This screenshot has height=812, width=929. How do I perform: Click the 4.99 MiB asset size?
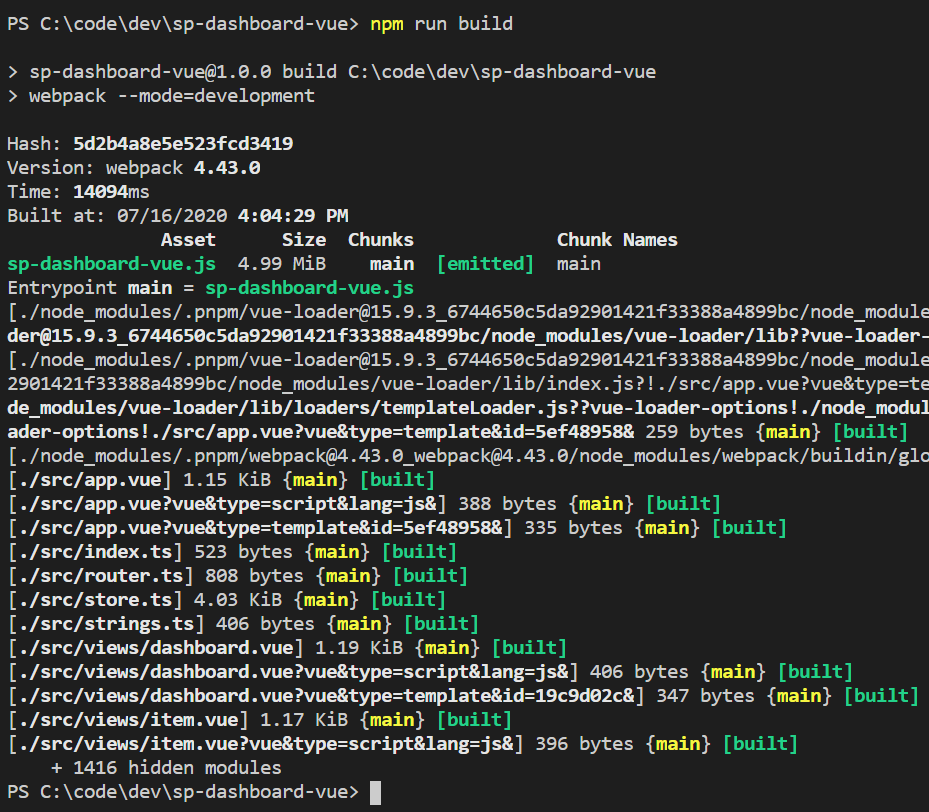(281, 264)
